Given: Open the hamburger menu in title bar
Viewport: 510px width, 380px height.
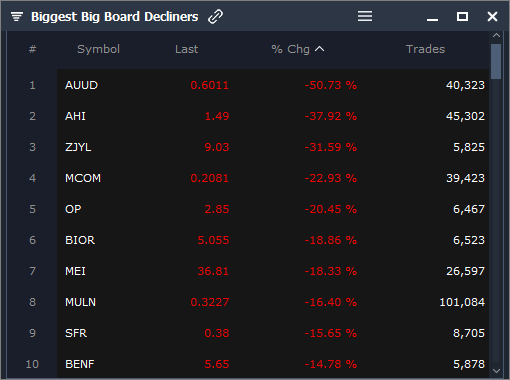Looking at the screenshot, I should 365,16.
